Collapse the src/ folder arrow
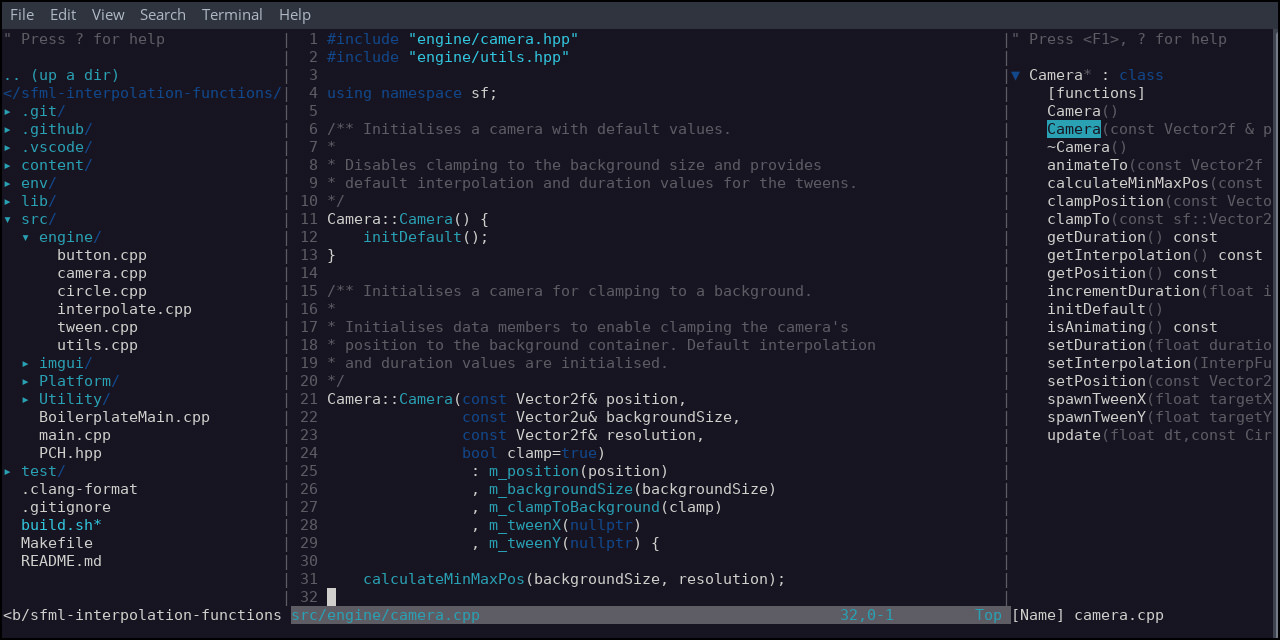 click(7, 219)
